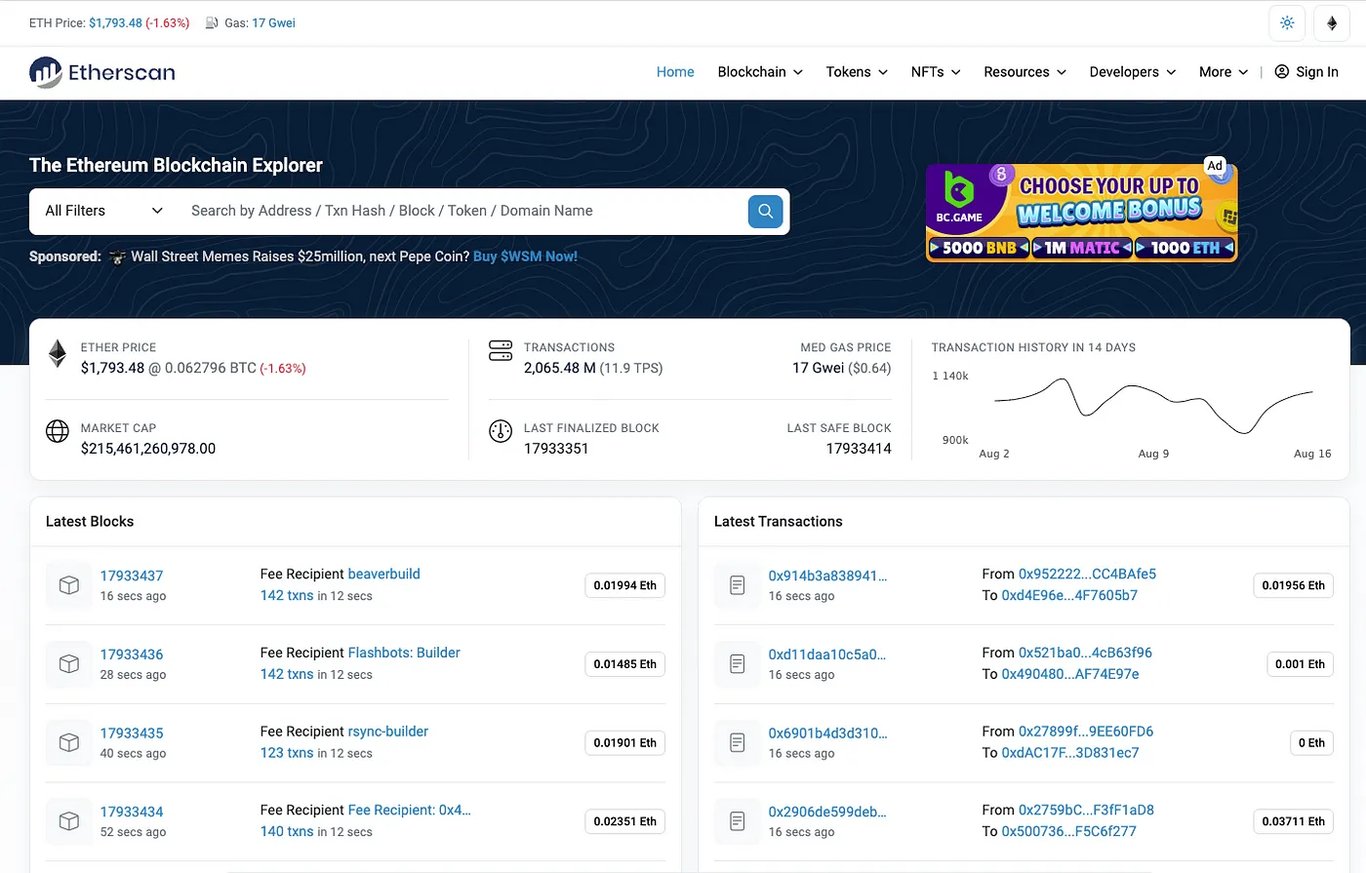Click the market cap value $215,461,260,978.00
Screen dimensions: 1366x873
click(148, 449)
